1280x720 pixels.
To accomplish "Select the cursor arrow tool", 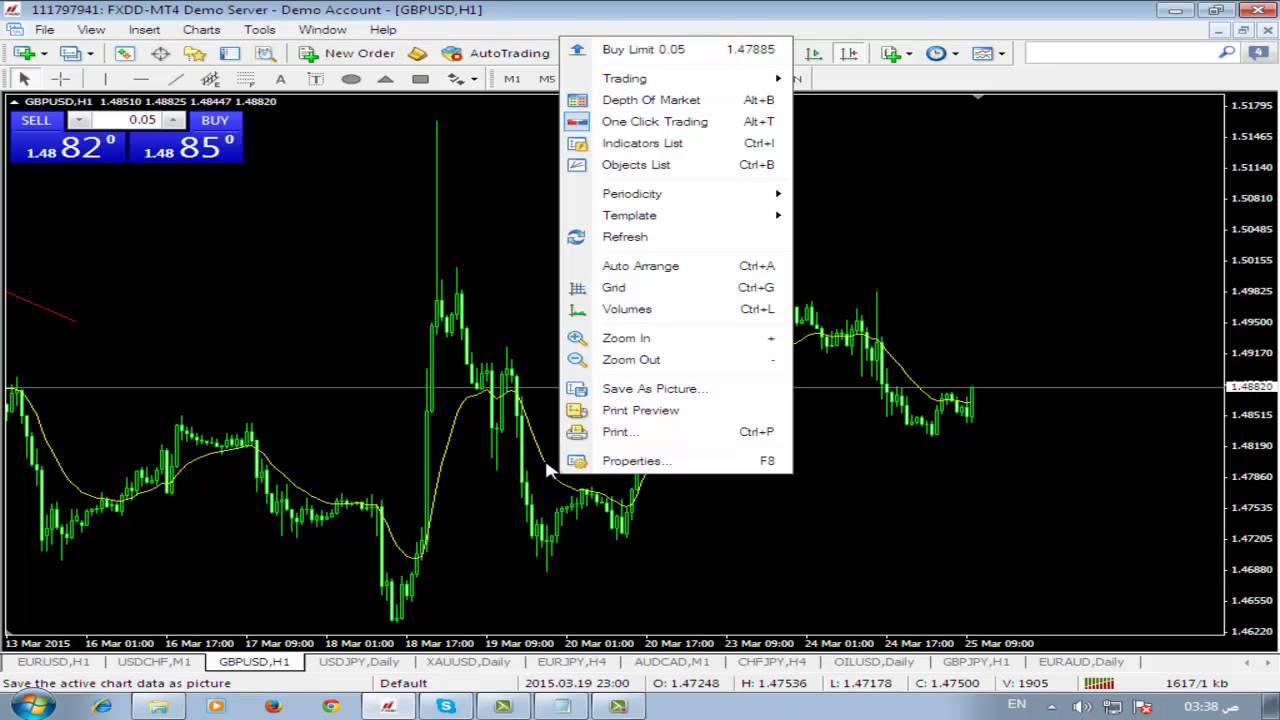I will coord(24,79).
